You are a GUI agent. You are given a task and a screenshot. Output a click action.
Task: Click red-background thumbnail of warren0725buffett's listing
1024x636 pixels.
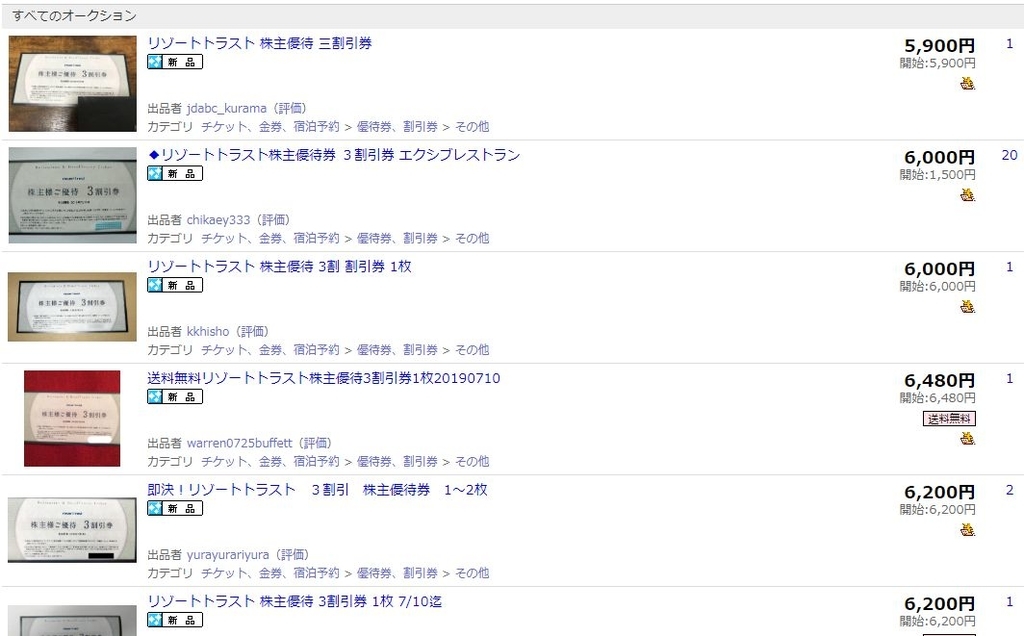coord(72,419)
